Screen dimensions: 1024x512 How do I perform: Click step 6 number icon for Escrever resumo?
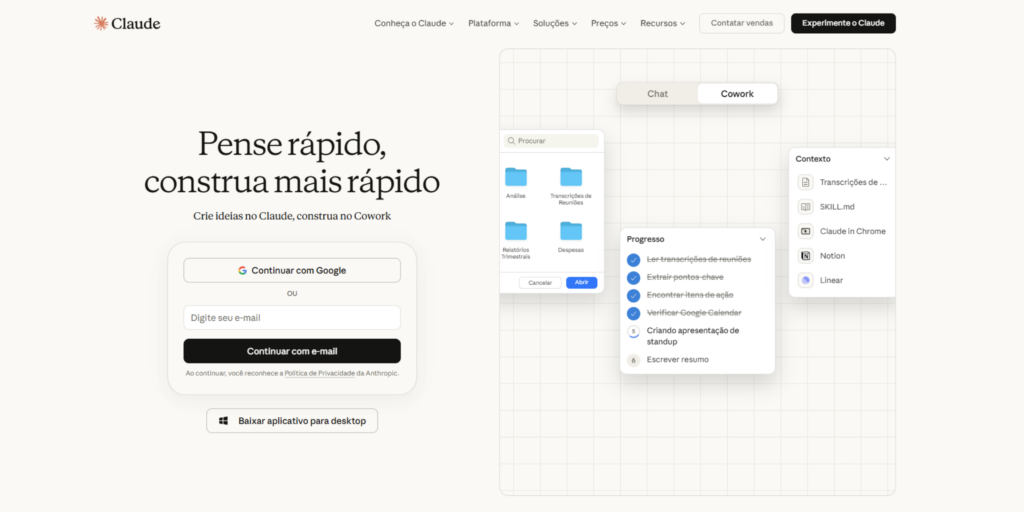point(633,360)
